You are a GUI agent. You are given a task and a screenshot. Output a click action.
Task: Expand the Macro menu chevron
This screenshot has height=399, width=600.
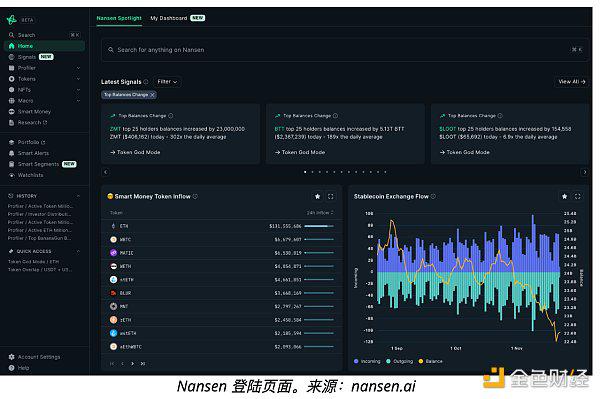click(78, 101)
